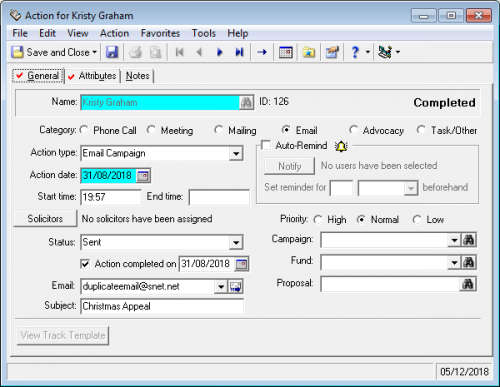
Task: Click the Print icon in toolbar
Action: click(x=136, y=52)
